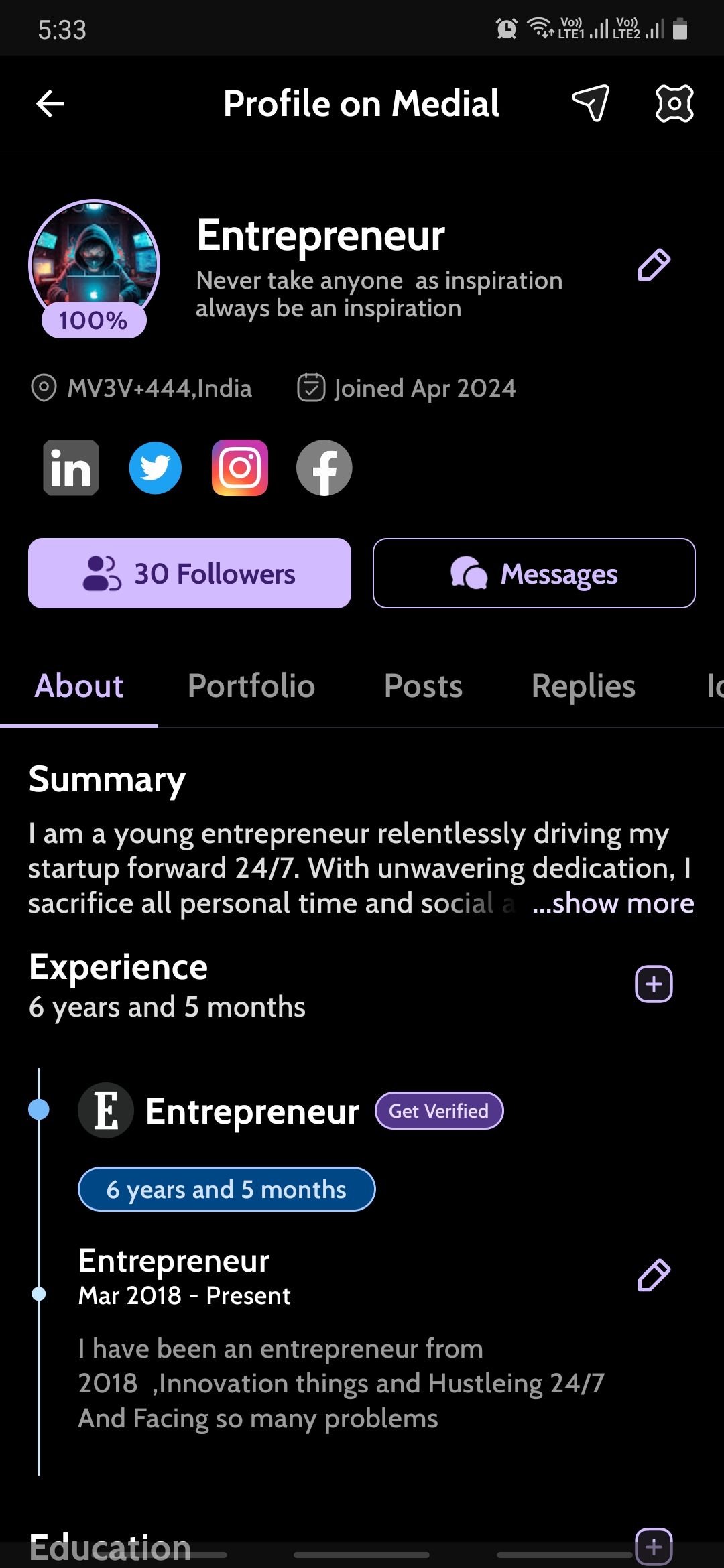This screenshot has height=1568, width=724.
Task: Switch to the Posts tab
Action: (x=423, y=686)
